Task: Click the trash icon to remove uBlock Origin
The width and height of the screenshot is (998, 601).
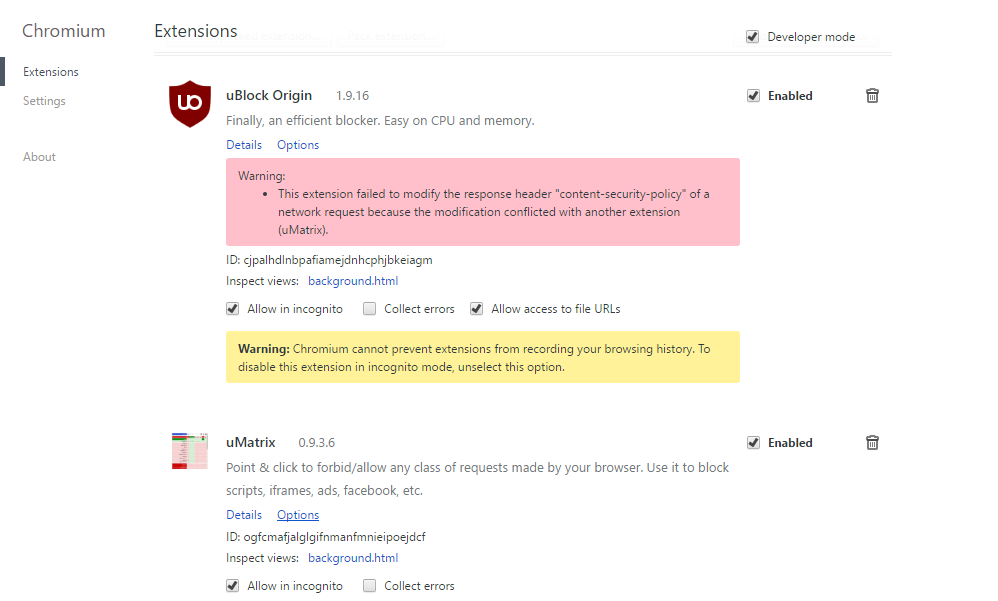Action: coord(872,95)
